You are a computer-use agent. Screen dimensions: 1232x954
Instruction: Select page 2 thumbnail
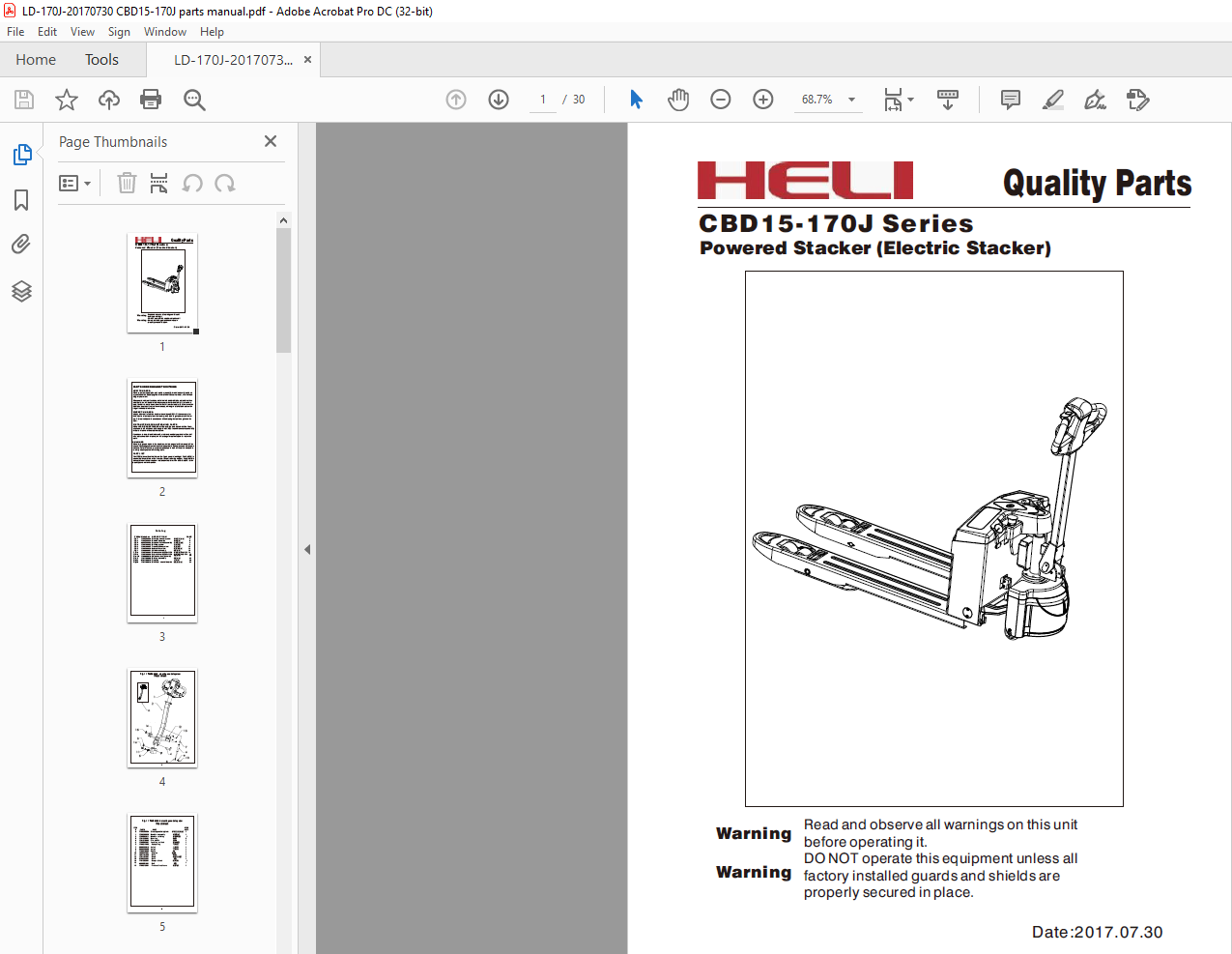pos(162,428)
